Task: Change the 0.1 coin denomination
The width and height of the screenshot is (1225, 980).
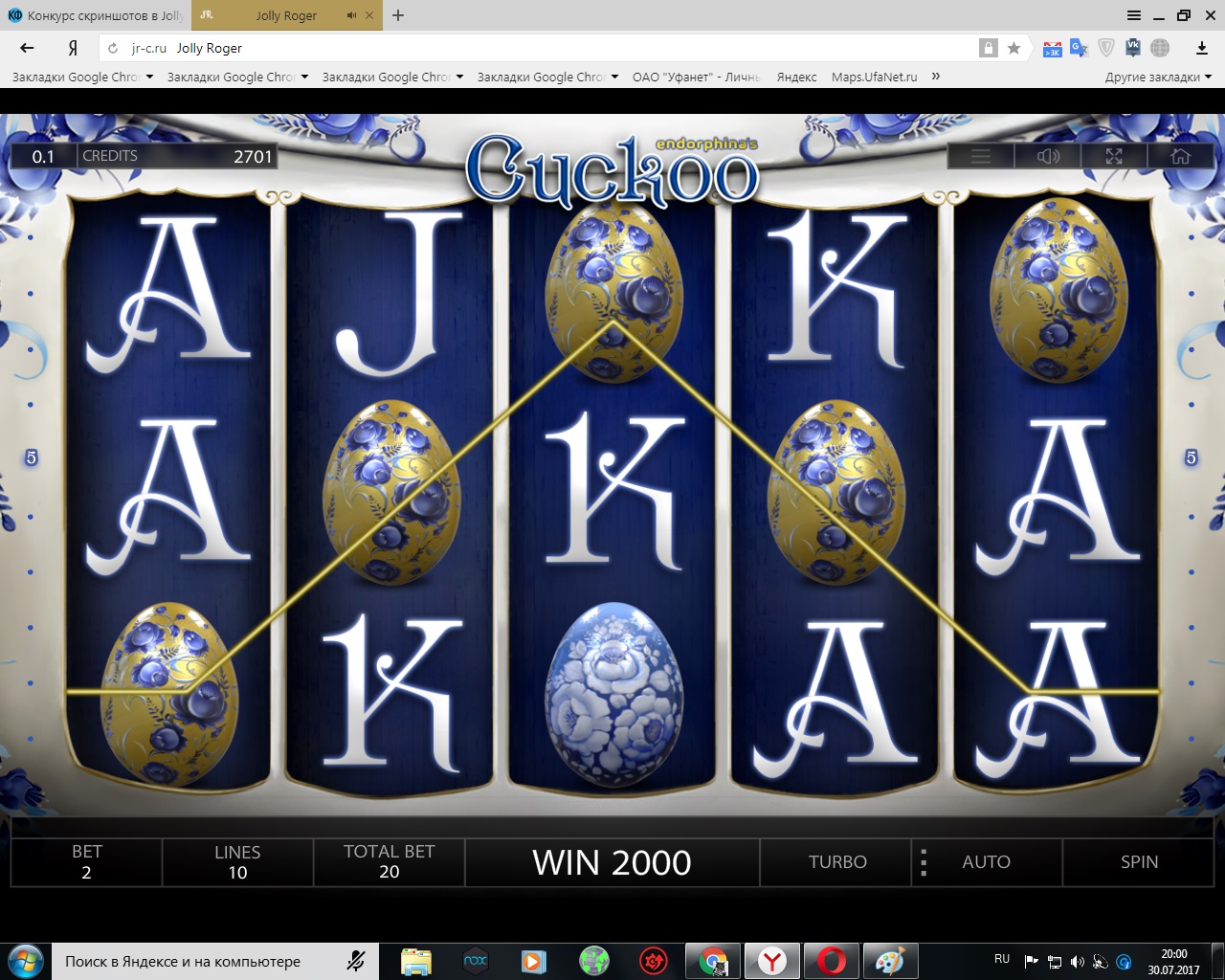Action: [43, 156]
